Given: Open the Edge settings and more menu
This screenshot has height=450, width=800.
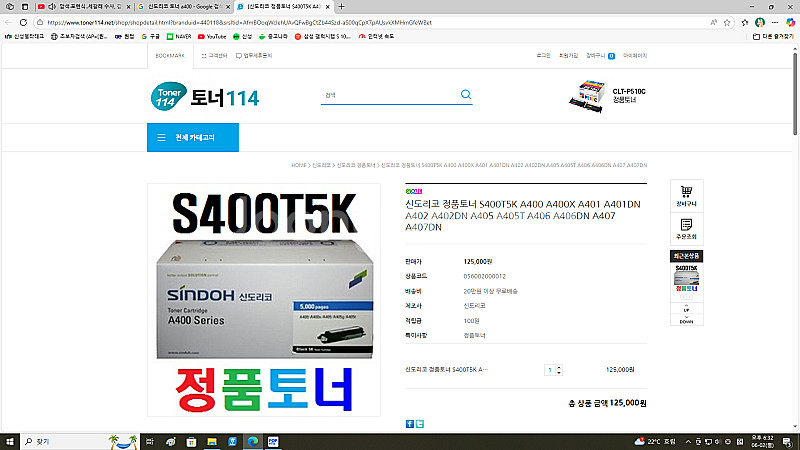Looking at the screenshot, I should click(775, 22).
